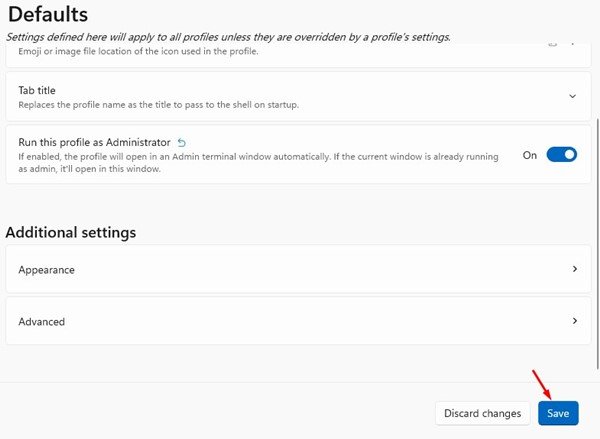Click the Additional settings heading
Viewport: 600px width, 439px height.
click(70, 232)
